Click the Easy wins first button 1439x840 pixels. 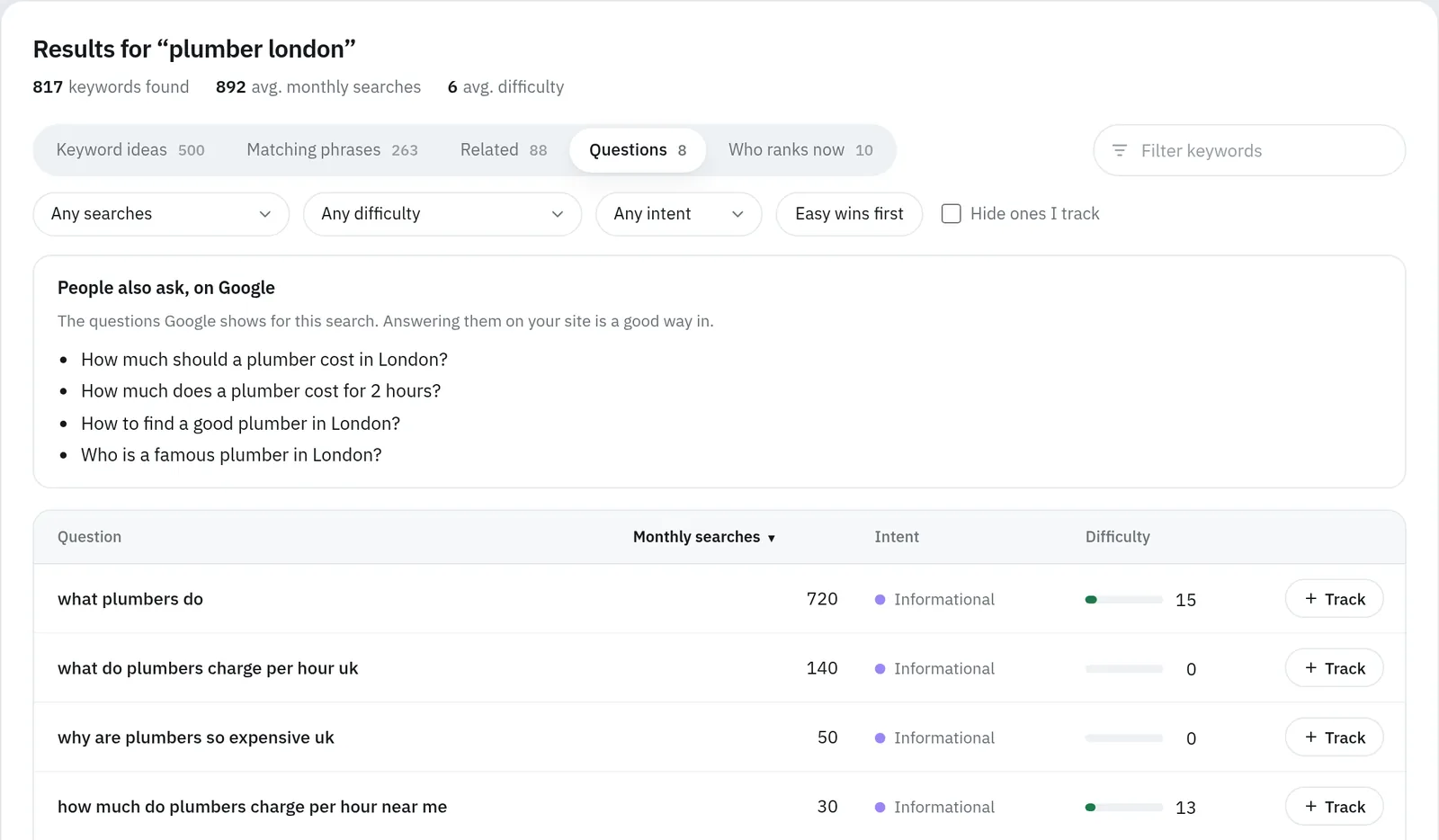coord(849,214)
